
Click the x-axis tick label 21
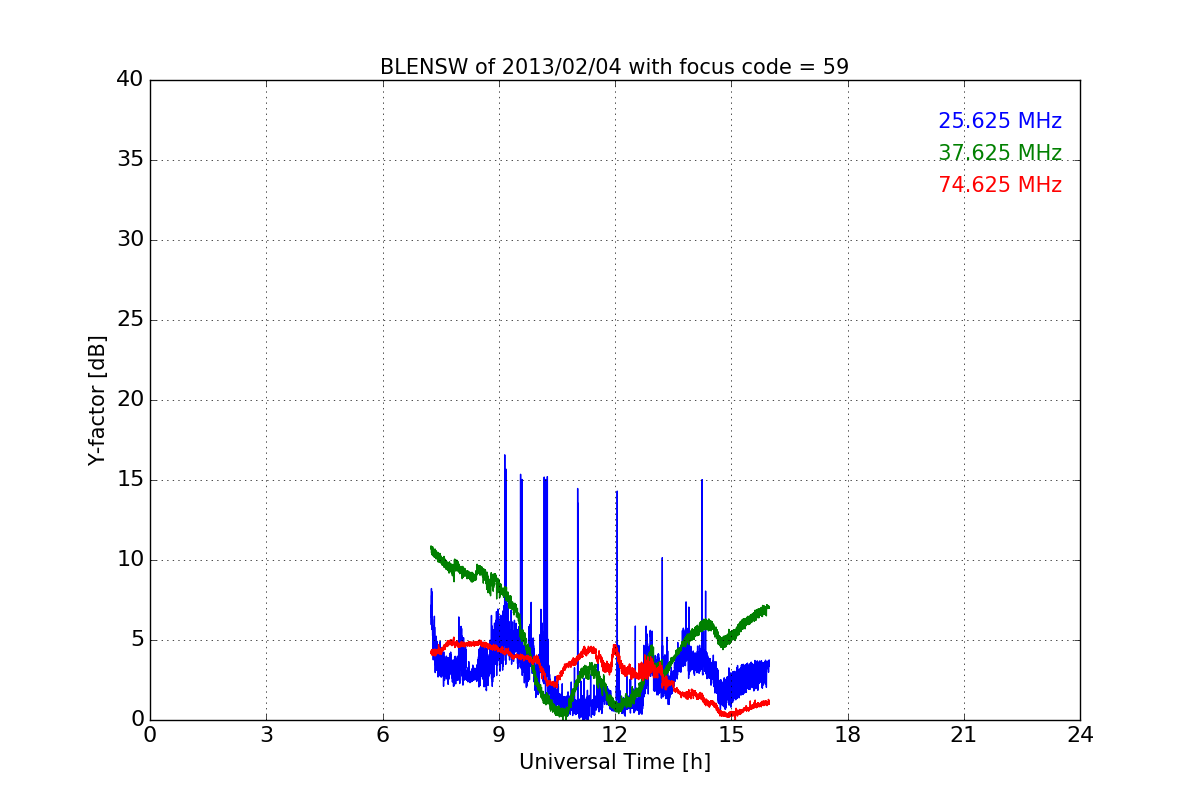964,735
